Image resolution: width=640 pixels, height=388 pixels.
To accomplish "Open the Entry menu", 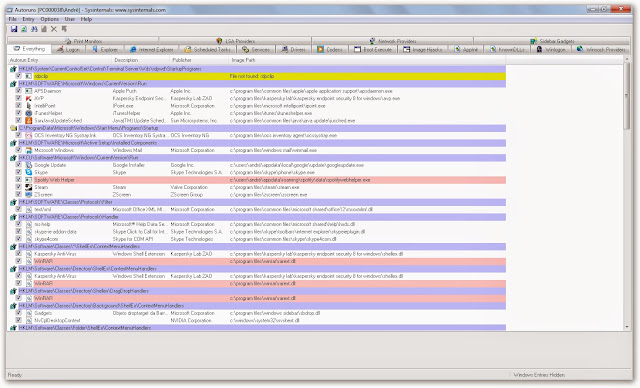I will point(28,19).
